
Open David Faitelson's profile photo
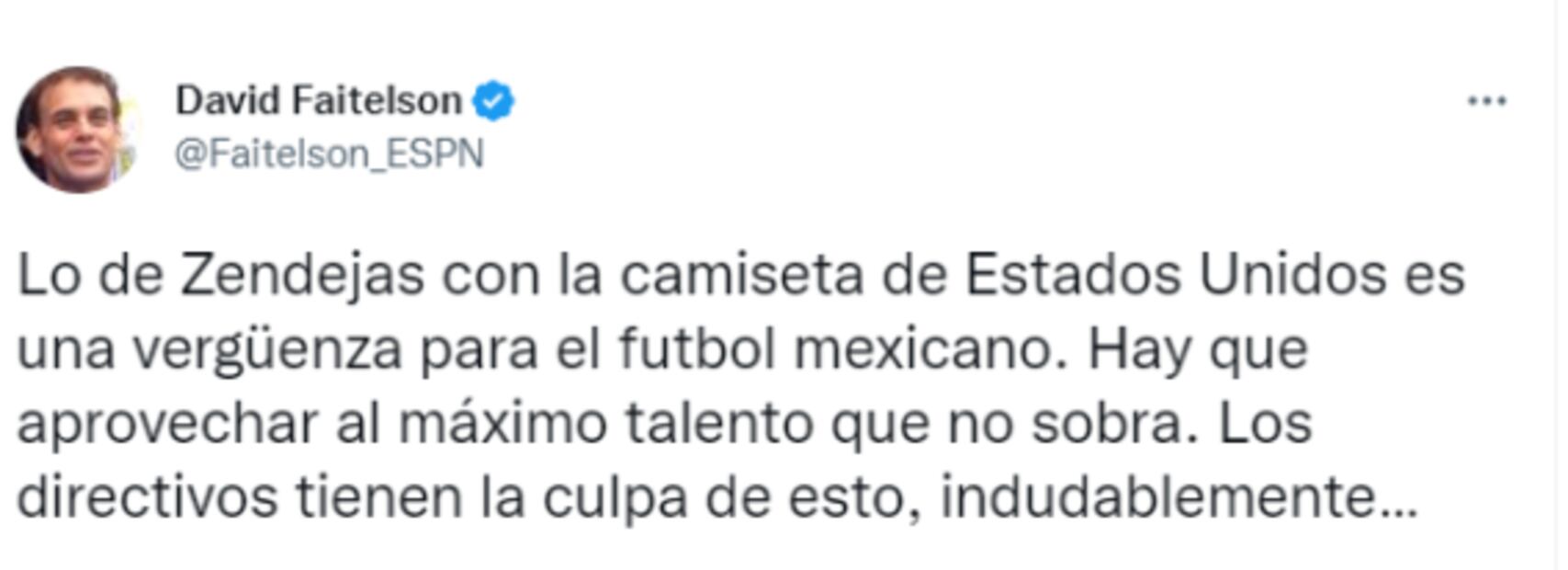(75, 129)
